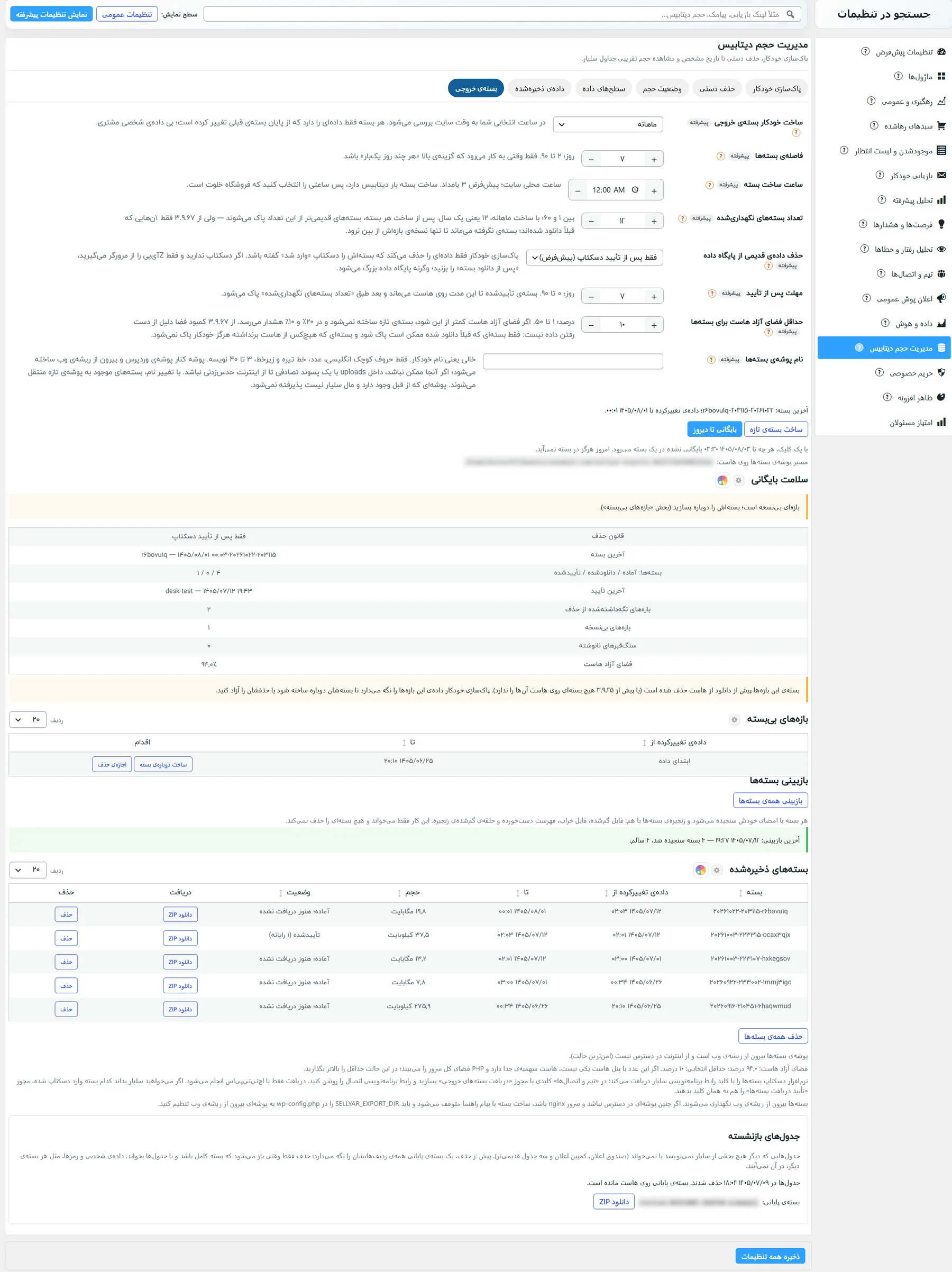
Task: Open the rows-per-page dropdown of the بازه‌های بی‌بسته table
Action: 28,720
